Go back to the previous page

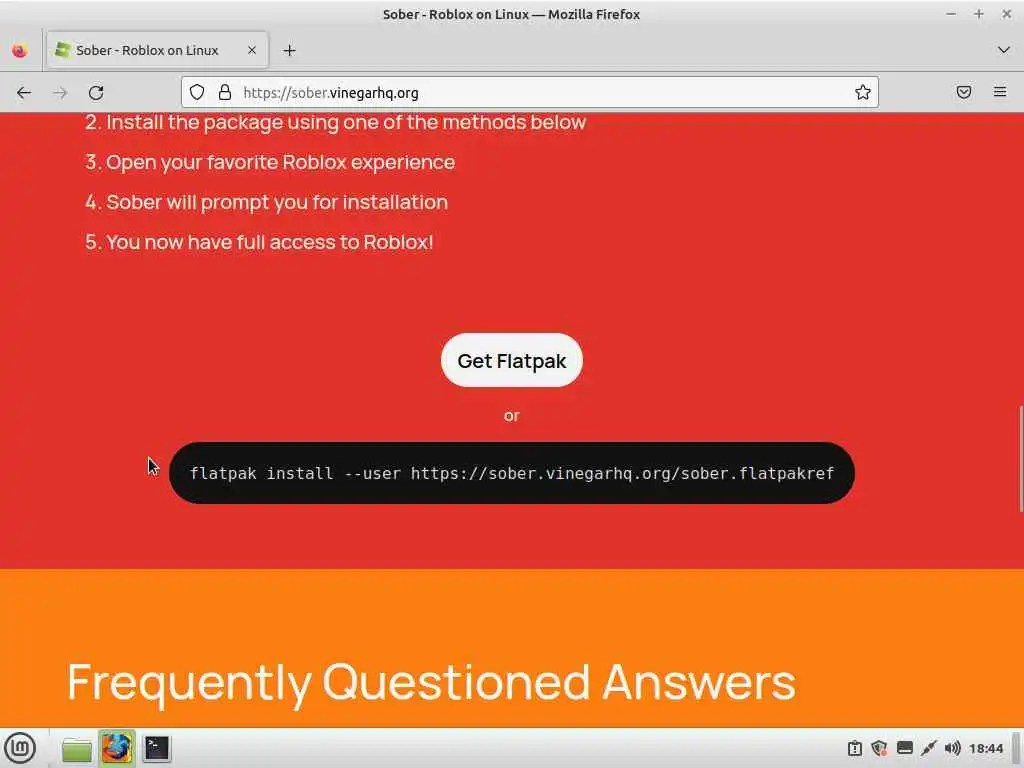pyautogui.click(x=24, y=93)
